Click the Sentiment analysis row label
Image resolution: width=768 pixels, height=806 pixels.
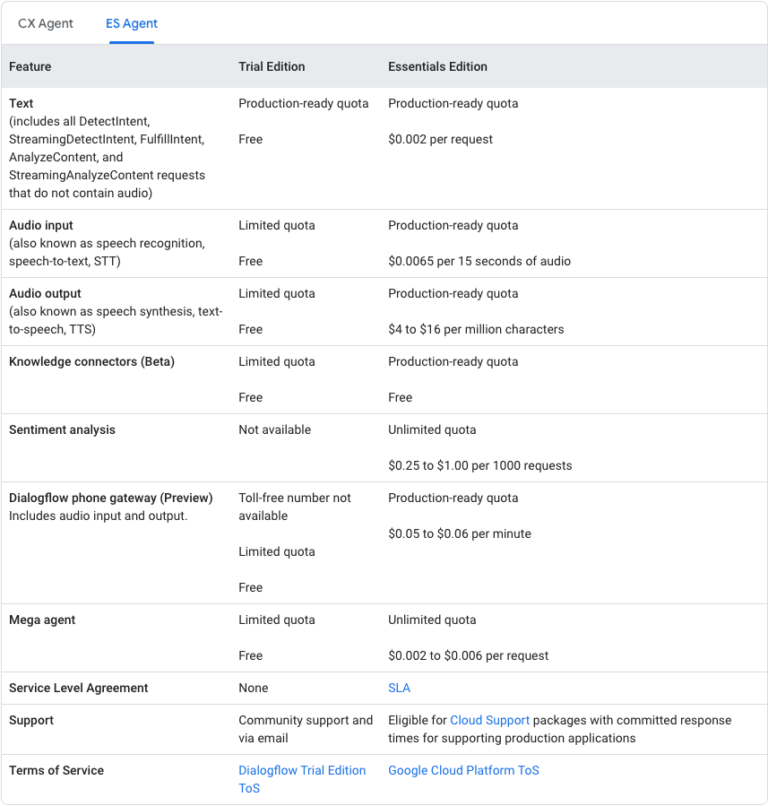tap(62, 430)
